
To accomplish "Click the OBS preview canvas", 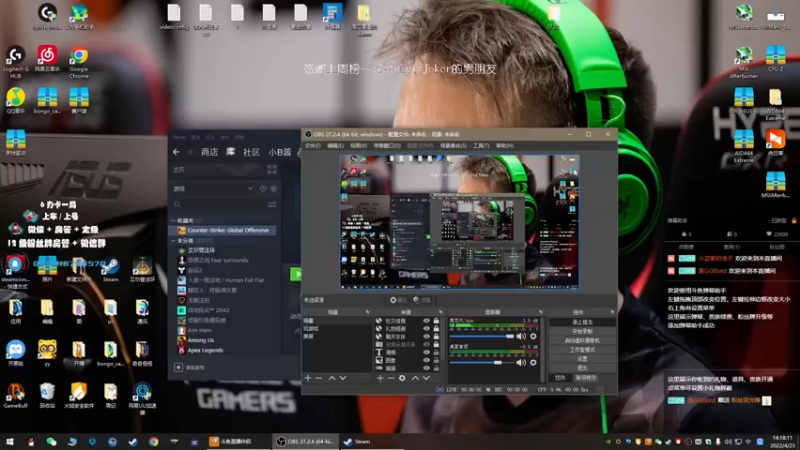I will (x=460, y=222).
